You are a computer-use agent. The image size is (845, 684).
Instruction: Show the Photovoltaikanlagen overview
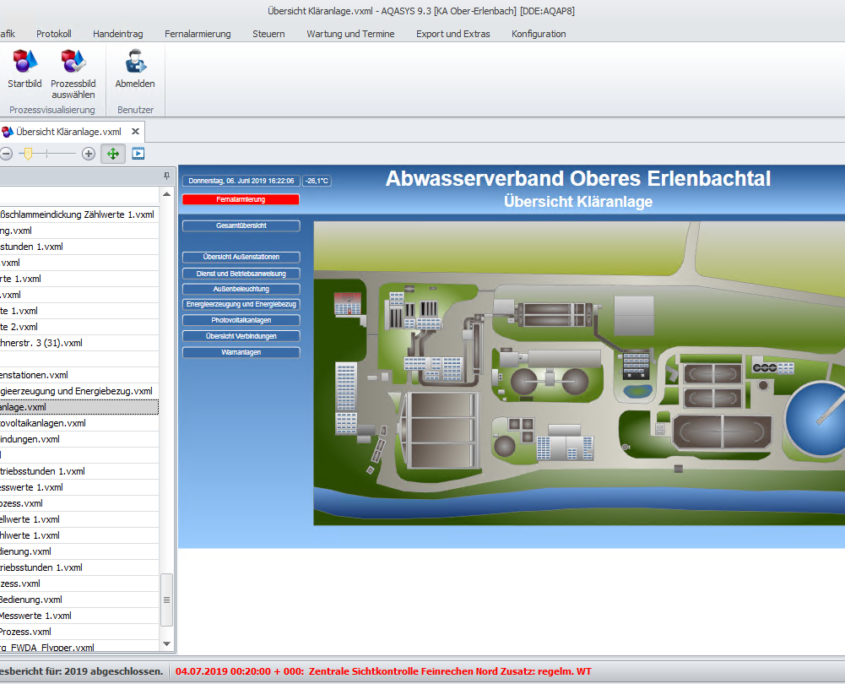click(241, 320)
